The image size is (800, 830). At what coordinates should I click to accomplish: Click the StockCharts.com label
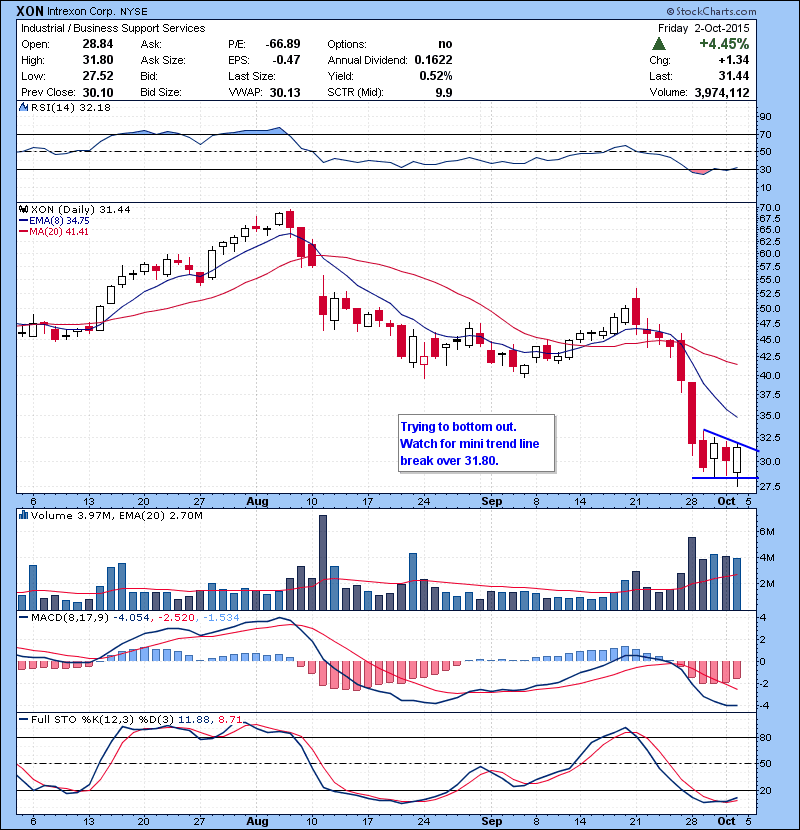(x=711, y=11)
